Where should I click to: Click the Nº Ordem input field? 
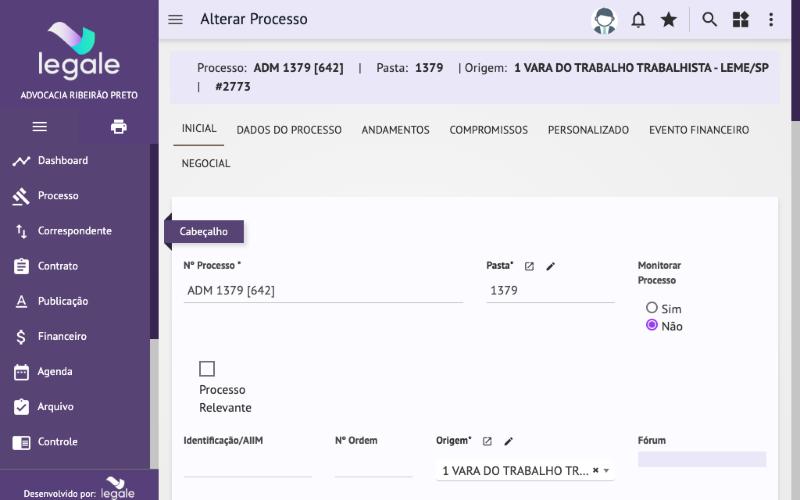pos(373,467)
